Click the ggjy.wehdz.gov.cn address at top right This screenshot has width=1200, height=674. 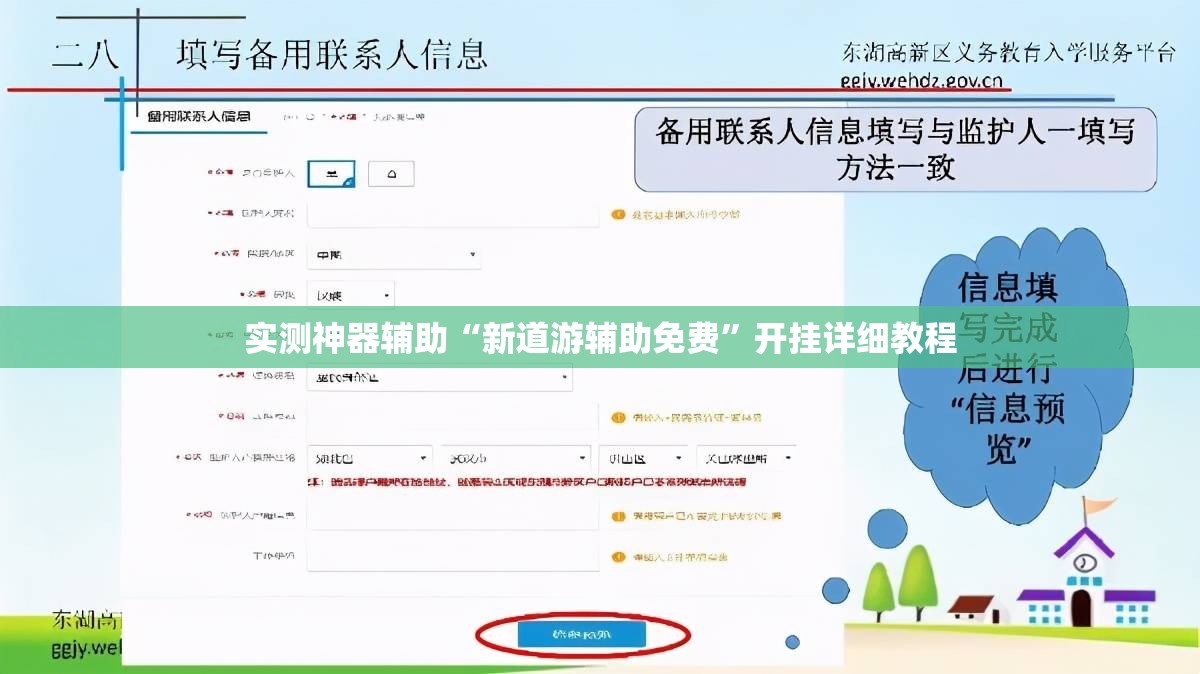pos(923,81)
